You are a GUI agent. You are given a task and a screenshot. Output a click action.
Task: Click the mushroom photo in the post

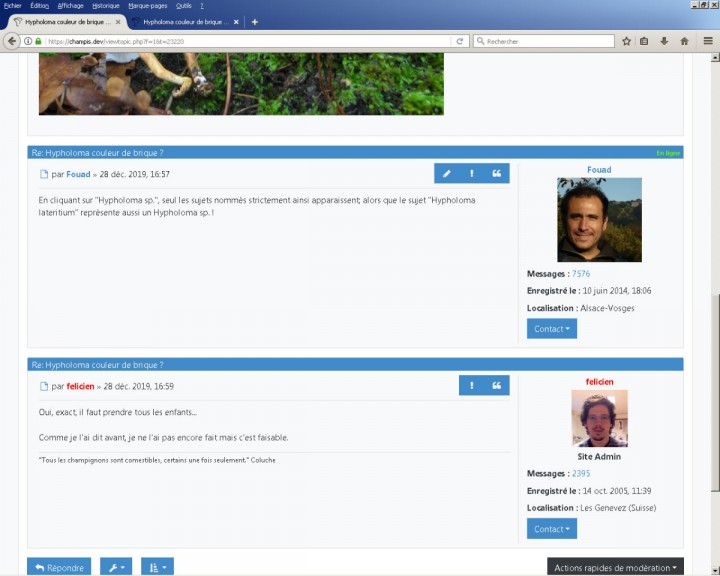[241, 84]
